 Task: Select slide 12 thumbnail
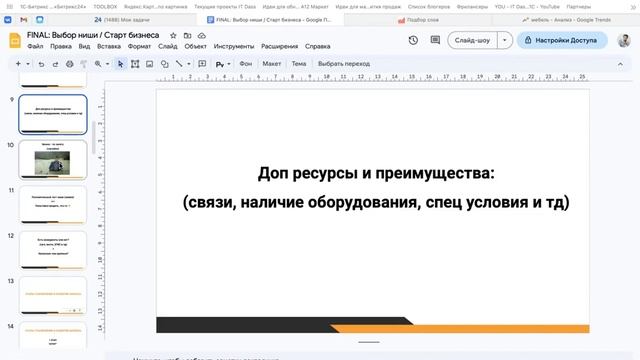click(x=53, y=250)
